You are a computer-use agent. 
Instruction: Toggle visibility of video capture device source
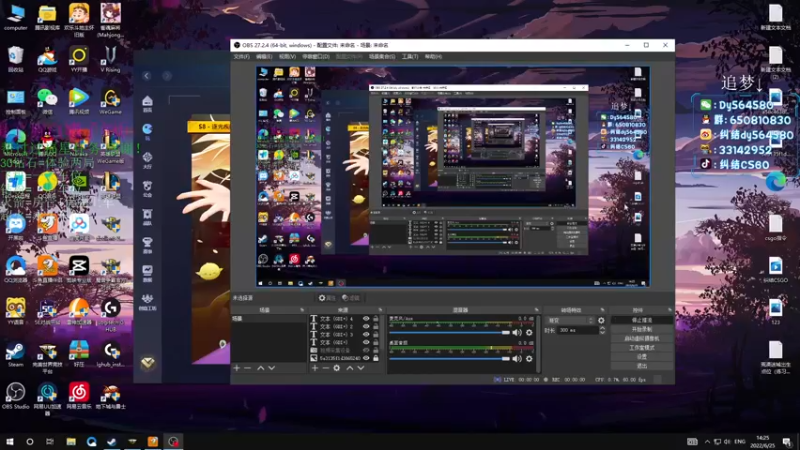[x=366, y=351]
